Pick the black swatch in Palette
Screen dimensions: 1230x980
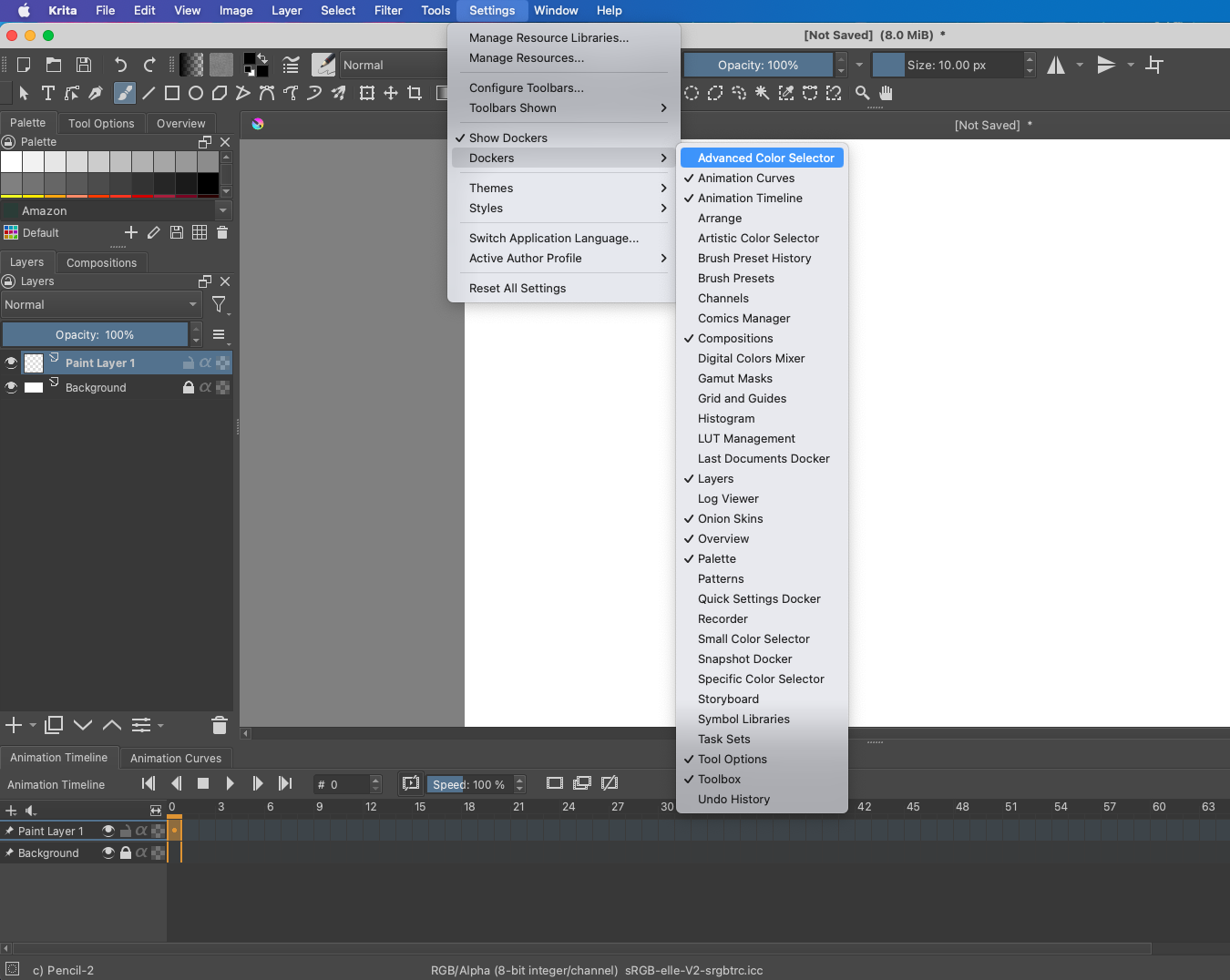coord(208,183)
